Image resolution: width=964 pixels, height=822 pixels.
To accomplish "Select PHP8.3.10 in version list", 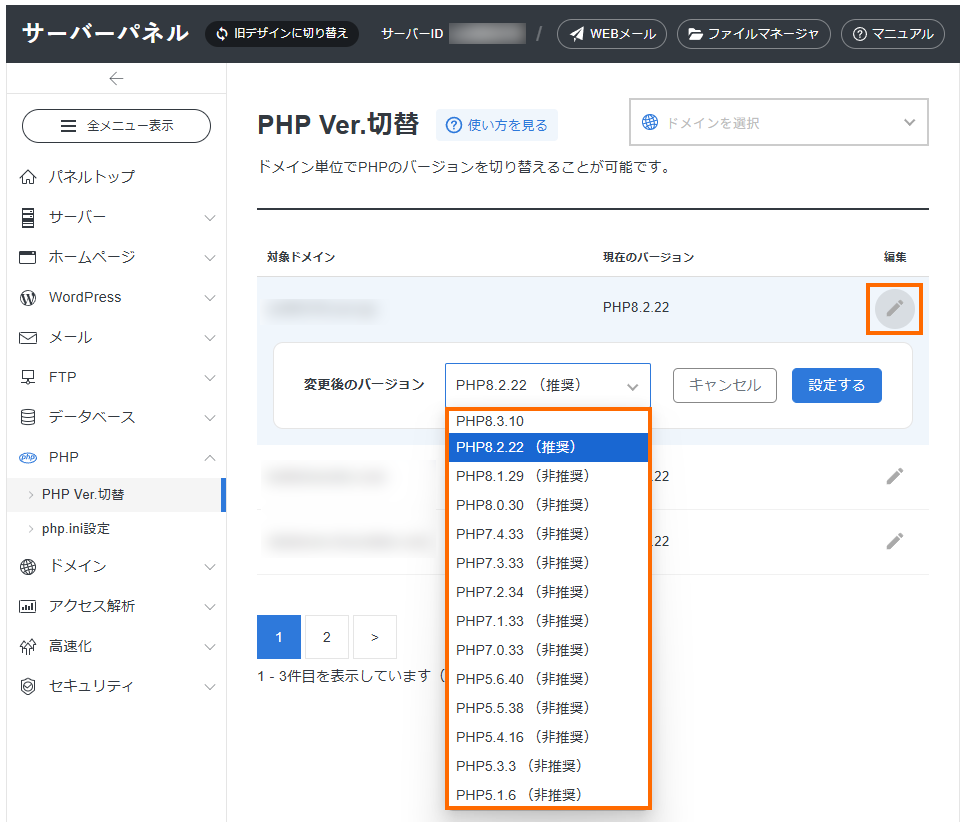I will coord(548,421).
